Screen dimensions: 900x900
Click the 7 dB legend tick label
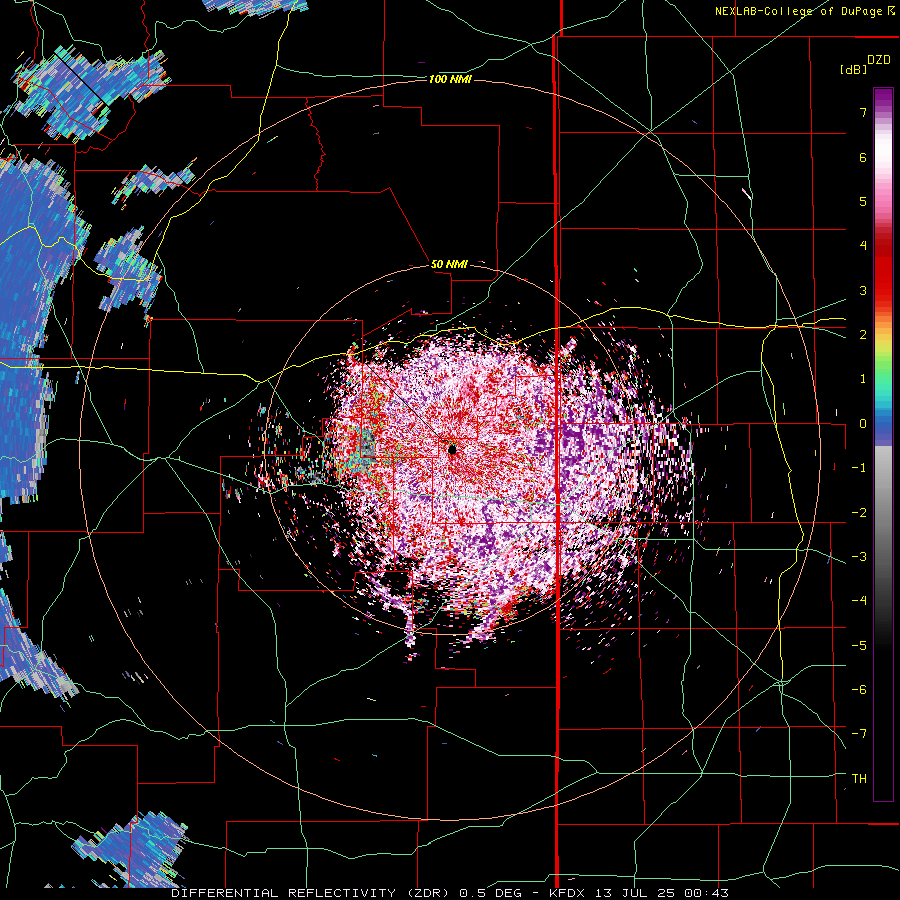(x=863, y=112)
